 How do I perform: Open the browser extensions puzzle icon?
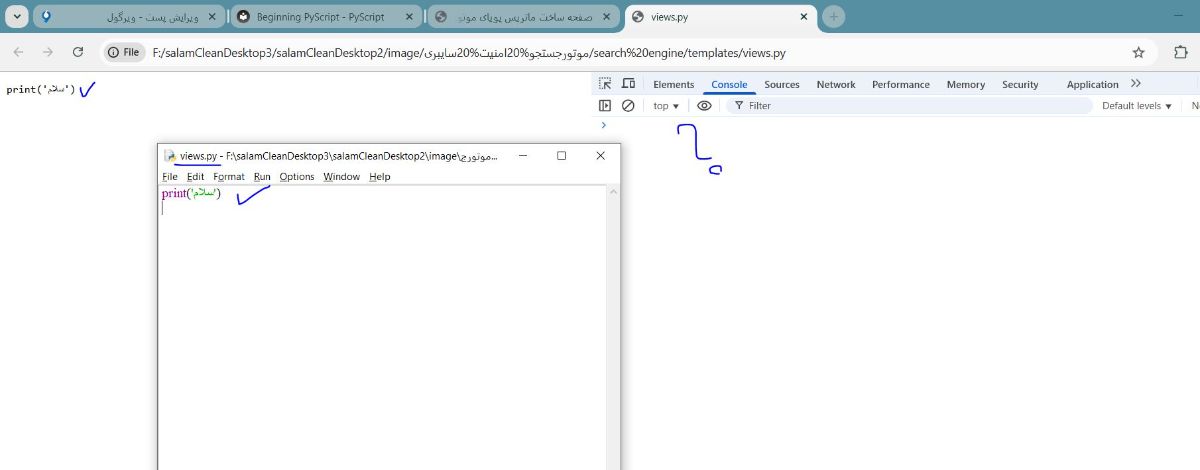(1180, 52)
